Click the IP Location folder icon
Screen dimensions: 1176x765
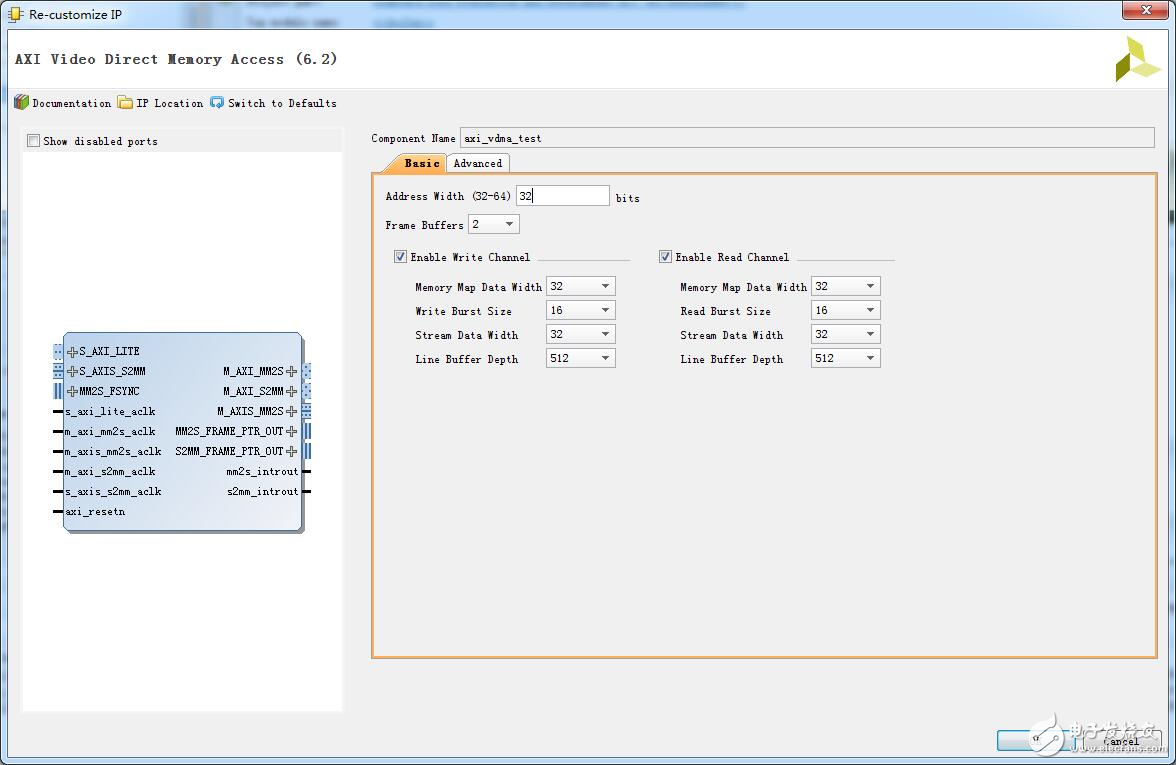[x=125, y=103]
